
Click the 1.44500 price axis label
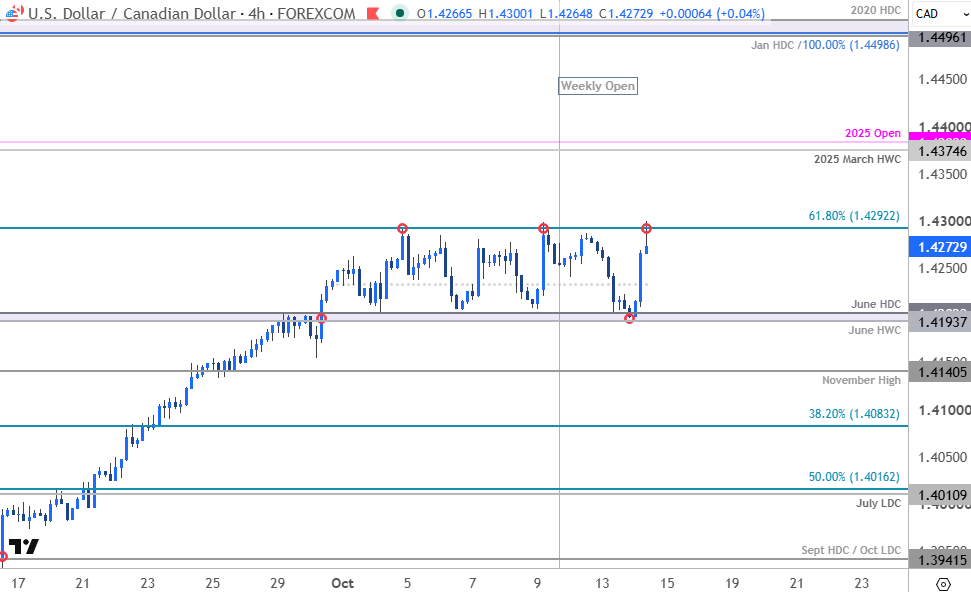pyautogui.click(x=943, y=79)
